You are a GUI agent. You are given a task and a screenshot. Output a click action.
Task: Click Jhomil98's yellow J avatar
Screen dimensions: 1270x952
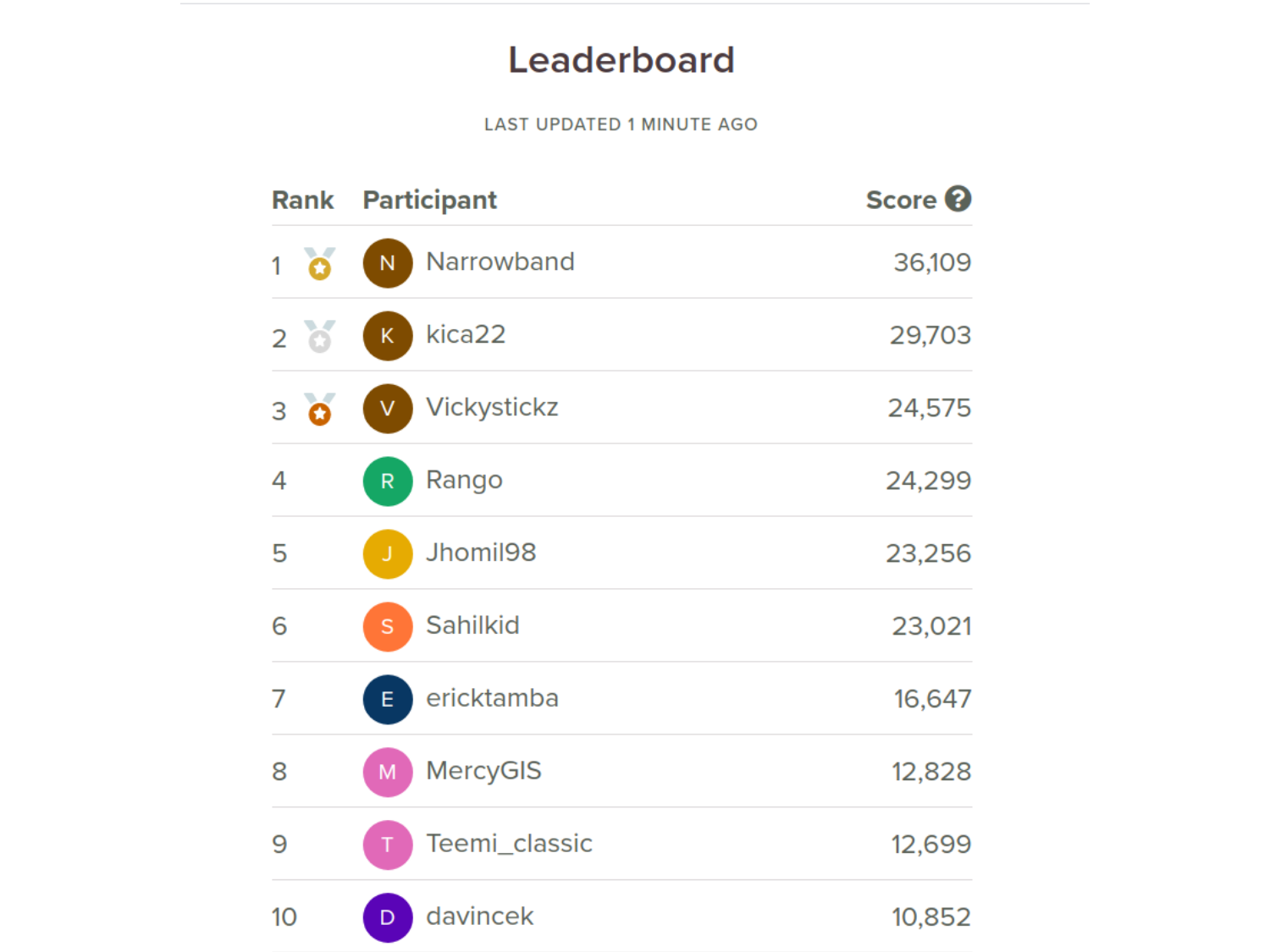pos(388,554)
